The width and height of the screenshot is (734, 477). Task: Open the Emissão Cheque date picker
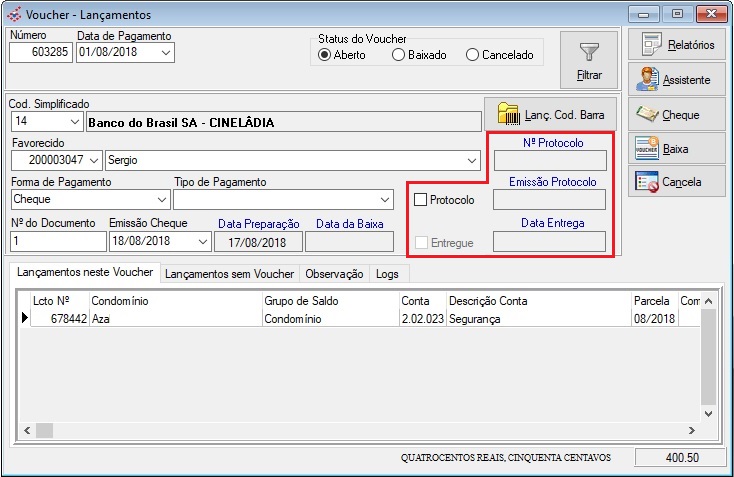click(x=202, y=241)
